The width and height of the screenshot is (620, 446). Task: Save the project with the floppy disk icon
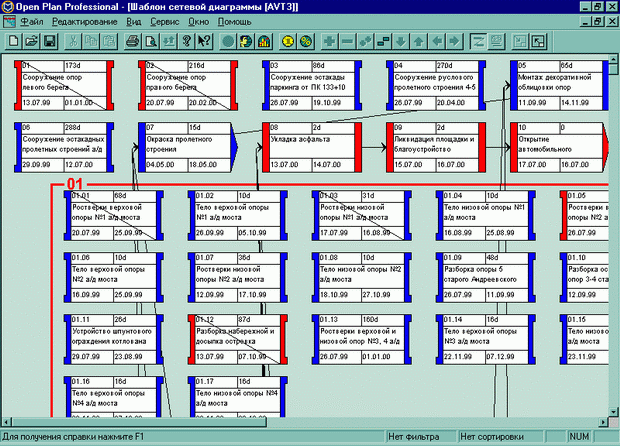point(48,41)
